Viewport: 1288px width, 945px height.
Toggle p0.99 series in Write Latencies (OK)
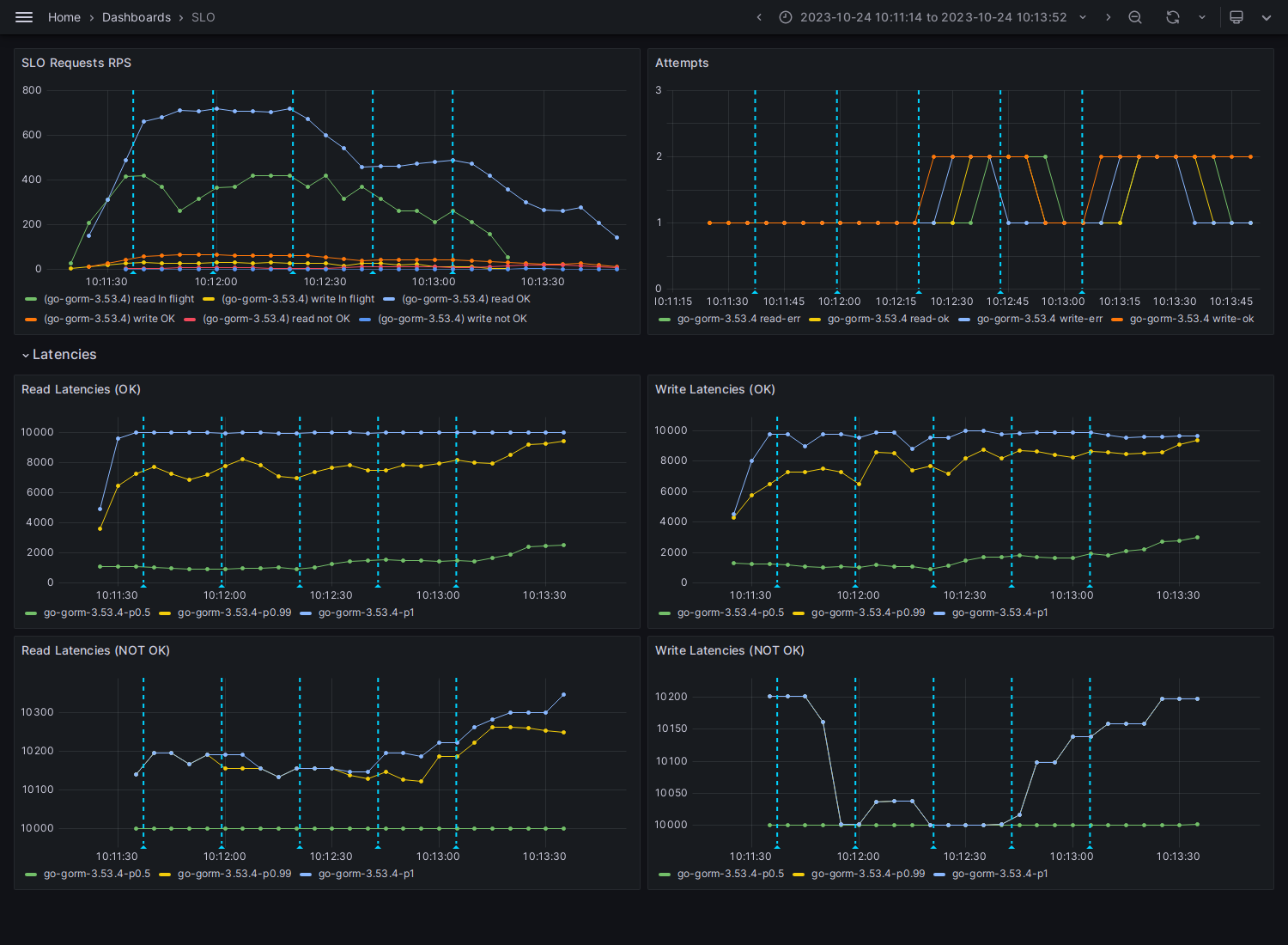(868, 613)
